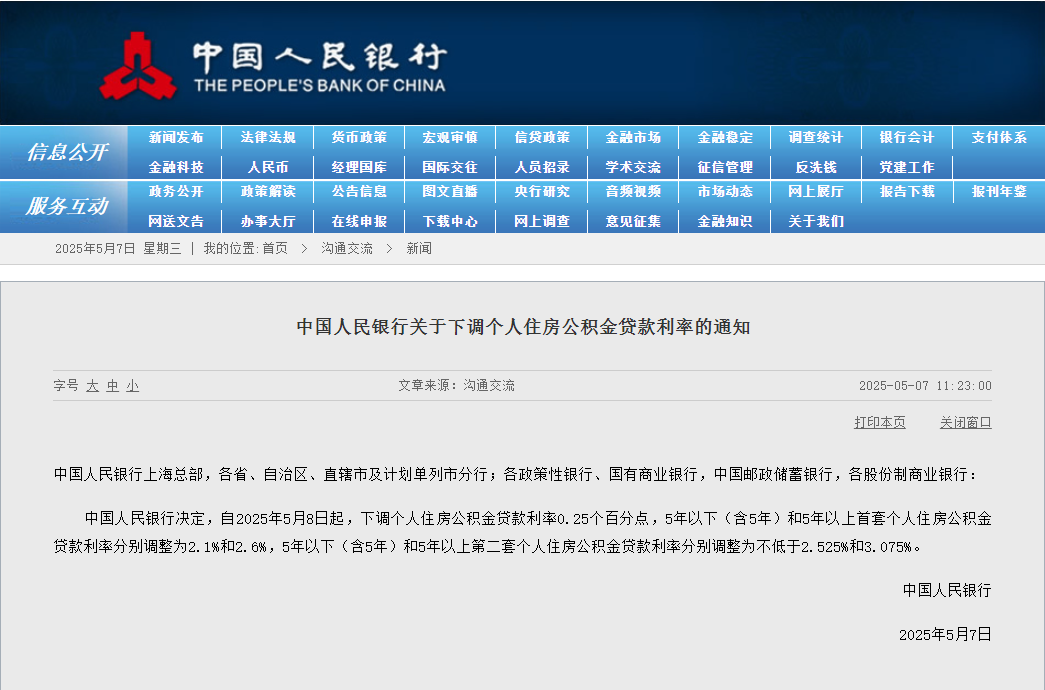
Task: Open 支付体系 navigation link
Action: [999, 137]
